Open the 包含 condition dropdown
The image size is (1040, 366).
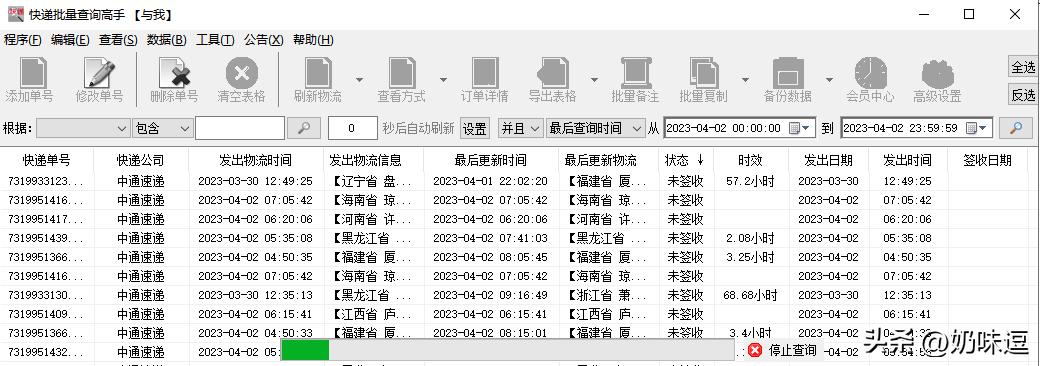click(x=162, y=128)
